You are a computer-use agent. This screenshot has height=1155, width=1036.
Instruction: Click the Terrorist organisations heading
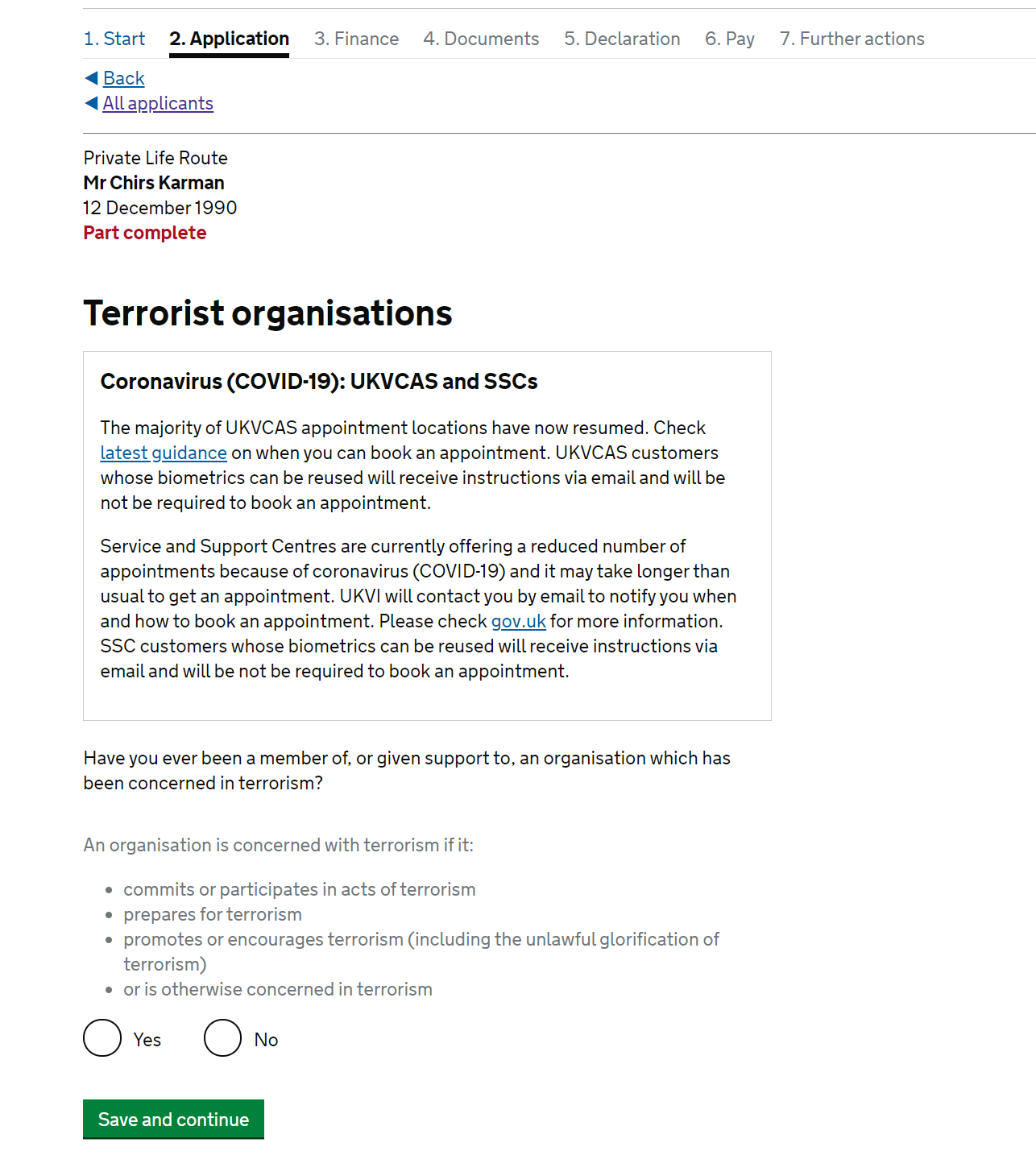[267, 313]
